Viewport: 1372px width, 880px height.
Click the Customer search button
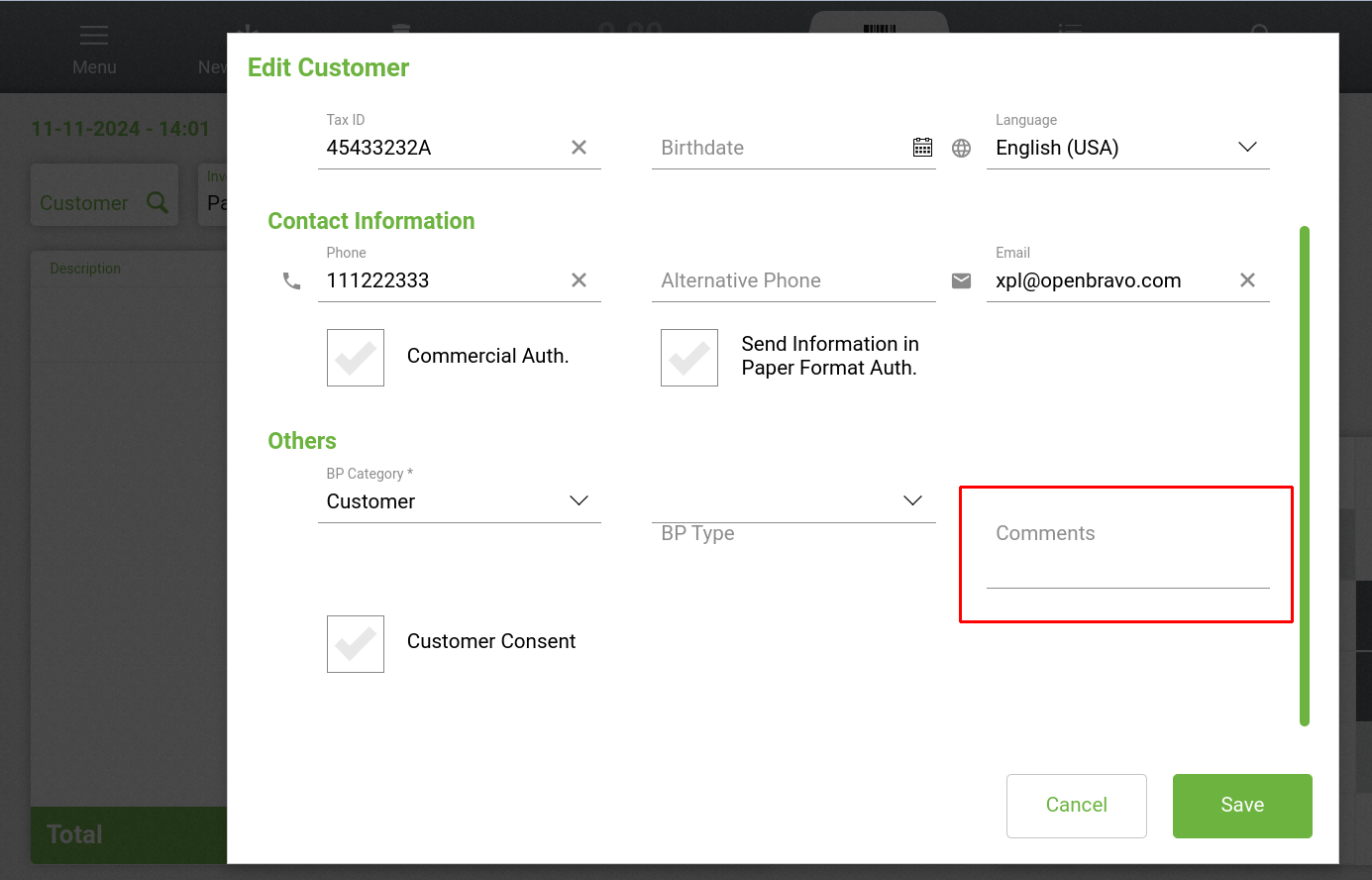click(104, 203)
